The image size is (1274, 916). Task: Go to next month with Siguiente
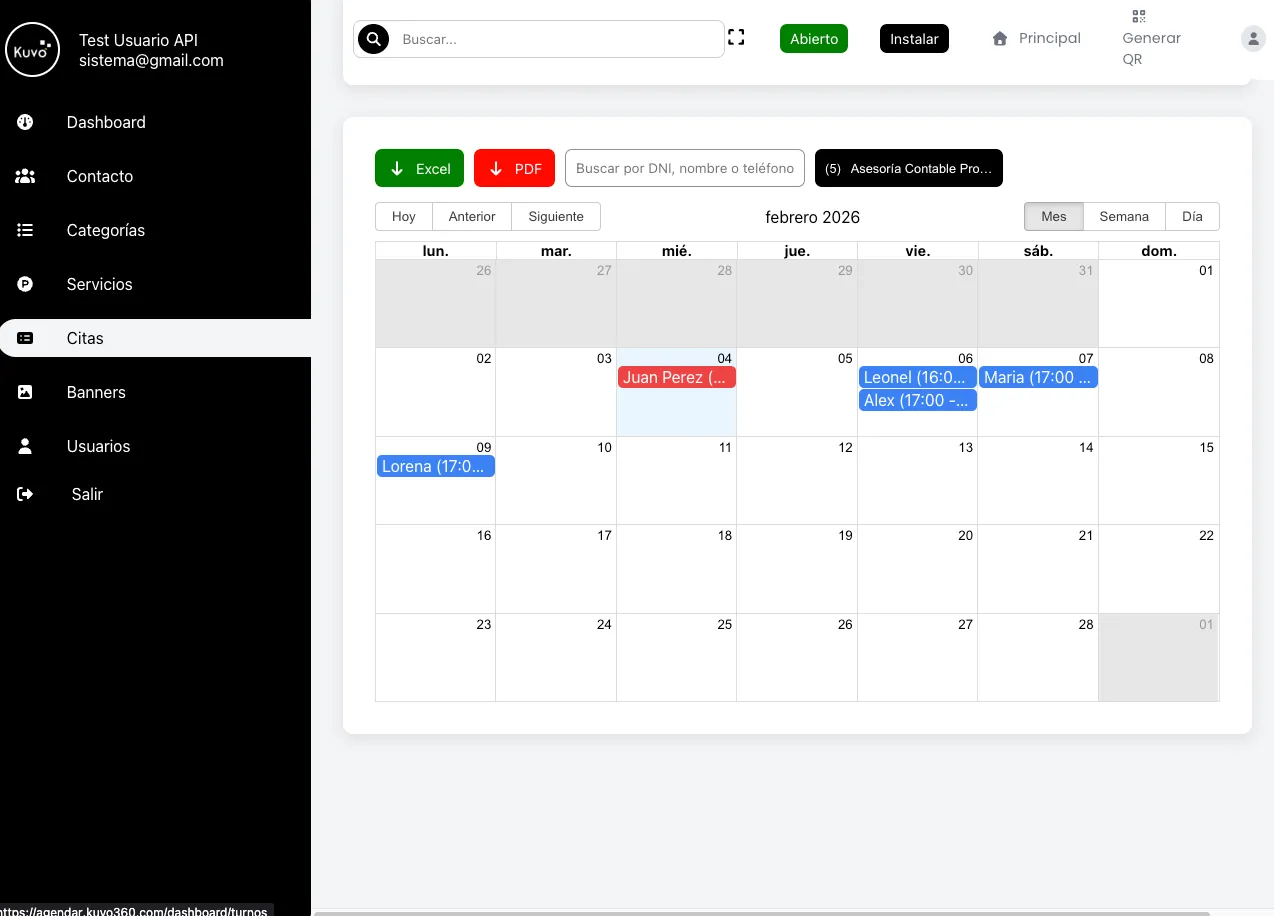(x=556, y=216)
